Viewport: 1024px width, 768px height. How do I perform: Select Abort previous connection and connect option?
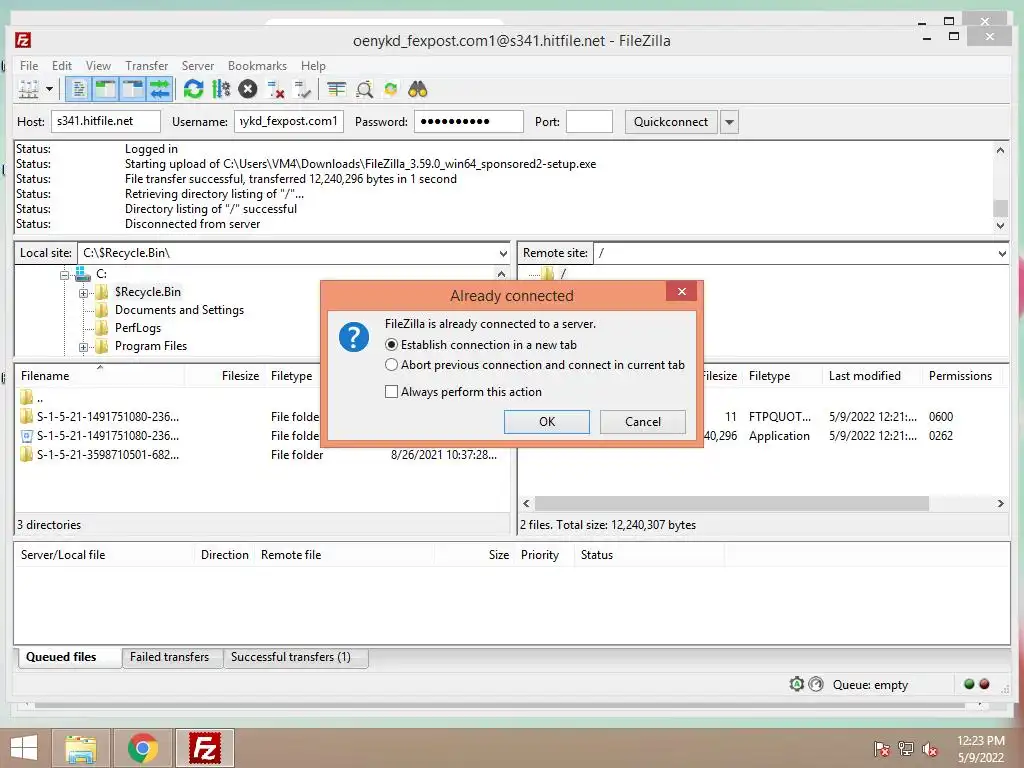535,365
